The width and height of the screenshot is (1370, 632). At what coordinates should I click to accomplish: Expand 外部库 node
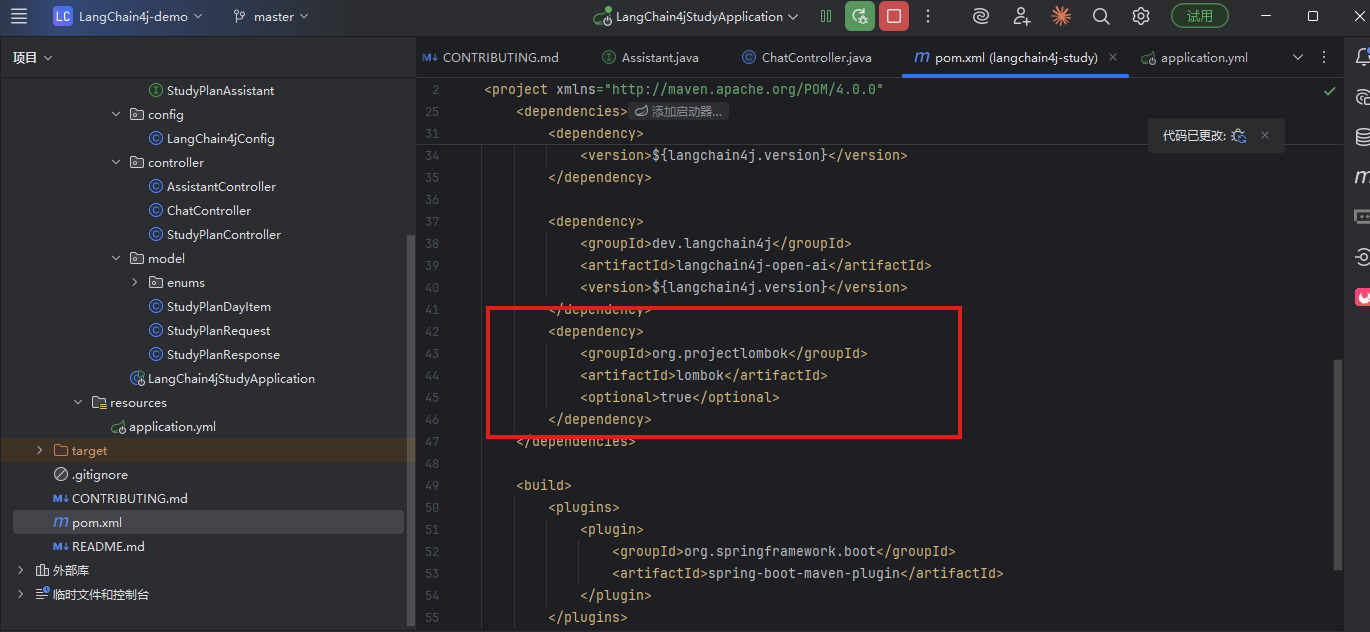[21, 570]
